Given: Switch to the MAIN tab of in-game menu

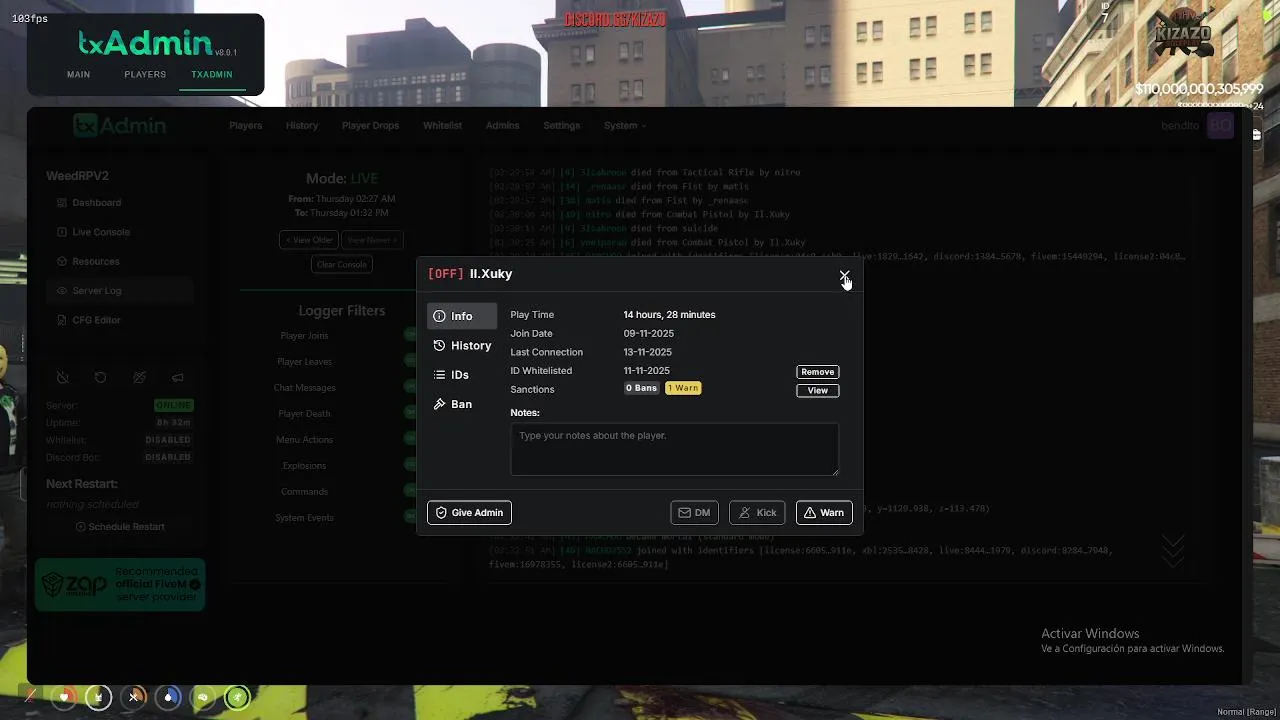Looking at the screenshot, I should pos(78,75).
